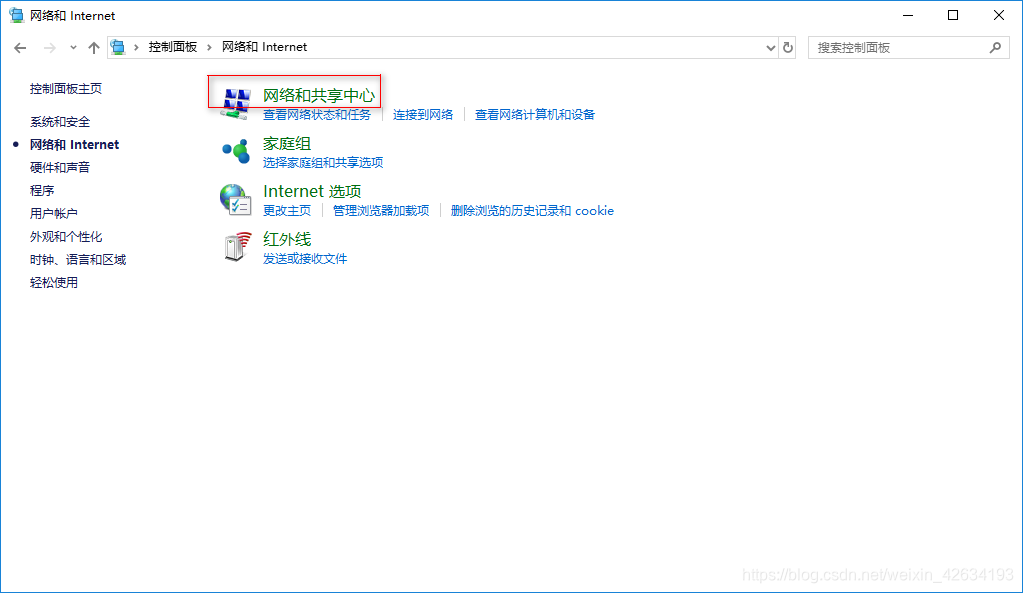
Task: Open the 网络和共享中心 heading link
Action: point(319,95)
